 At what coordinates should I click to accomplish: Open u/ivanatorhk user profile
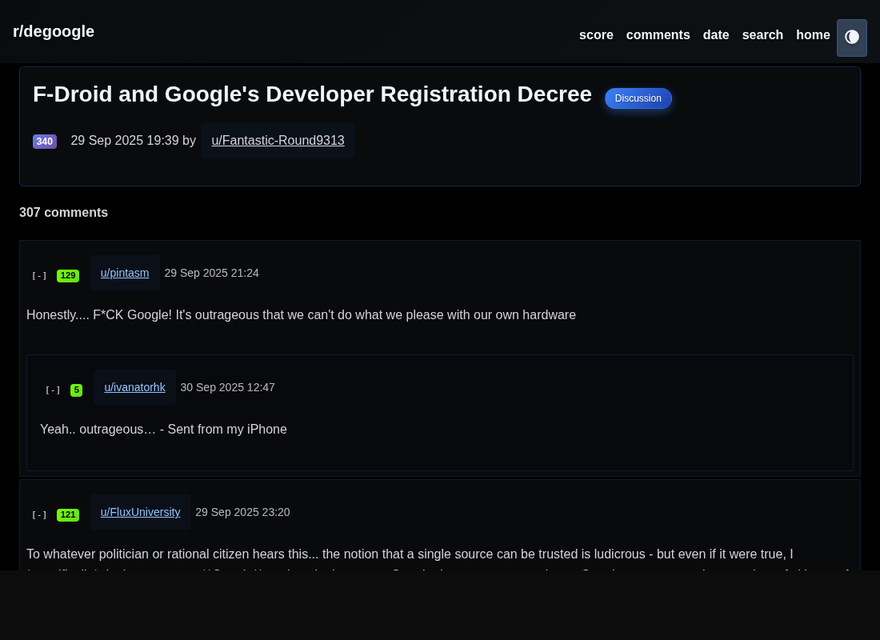click(135, 387)
